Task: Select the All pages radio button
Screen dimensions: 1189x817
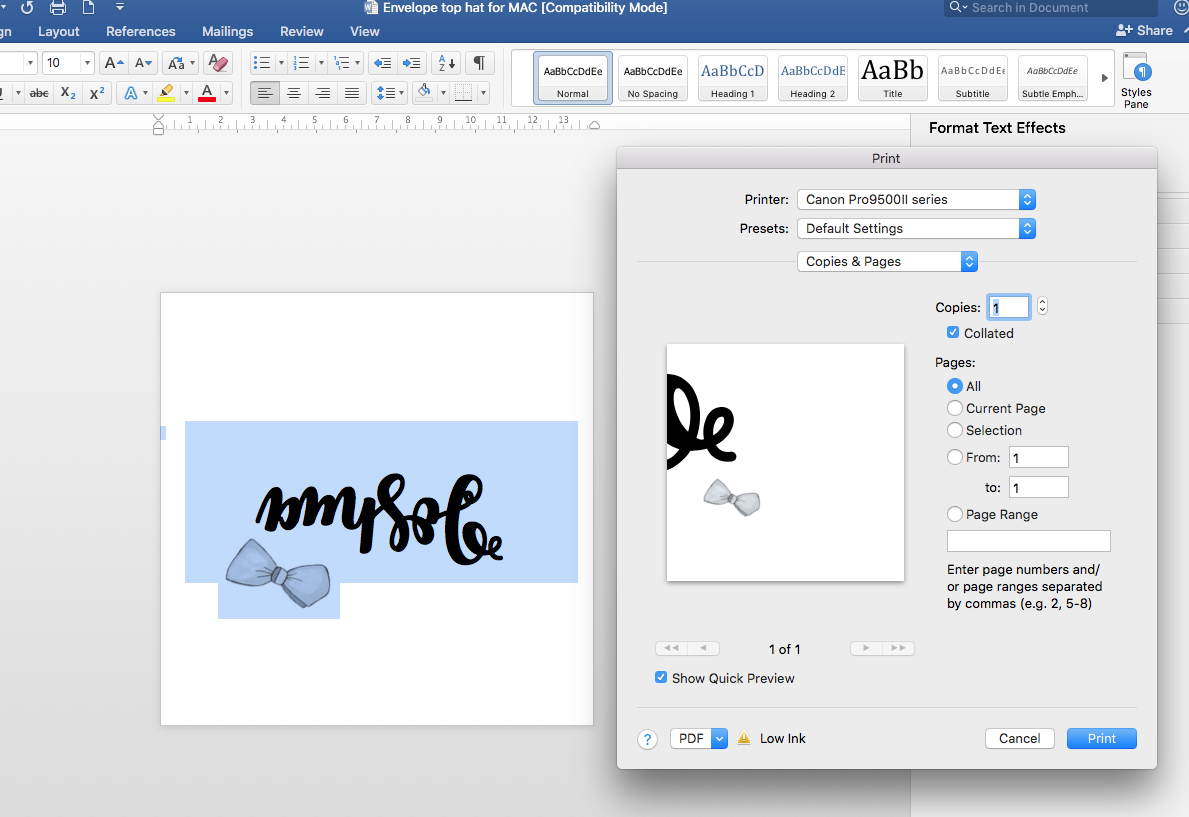Action: (x=955, y=386)
